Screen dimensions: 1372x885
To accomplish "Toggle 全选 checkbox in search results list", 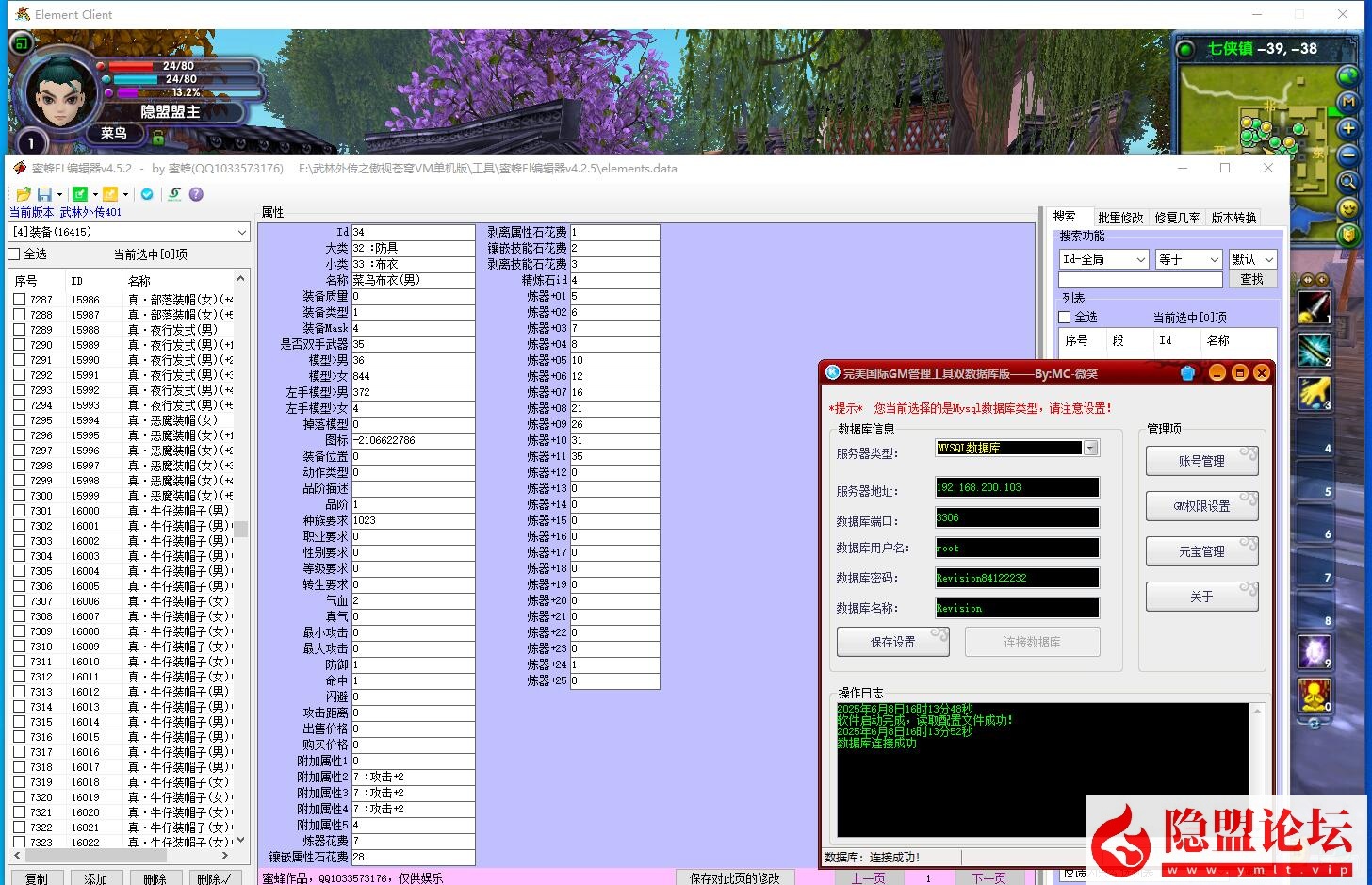I will pyautogui.click(x=1065, y=318).
